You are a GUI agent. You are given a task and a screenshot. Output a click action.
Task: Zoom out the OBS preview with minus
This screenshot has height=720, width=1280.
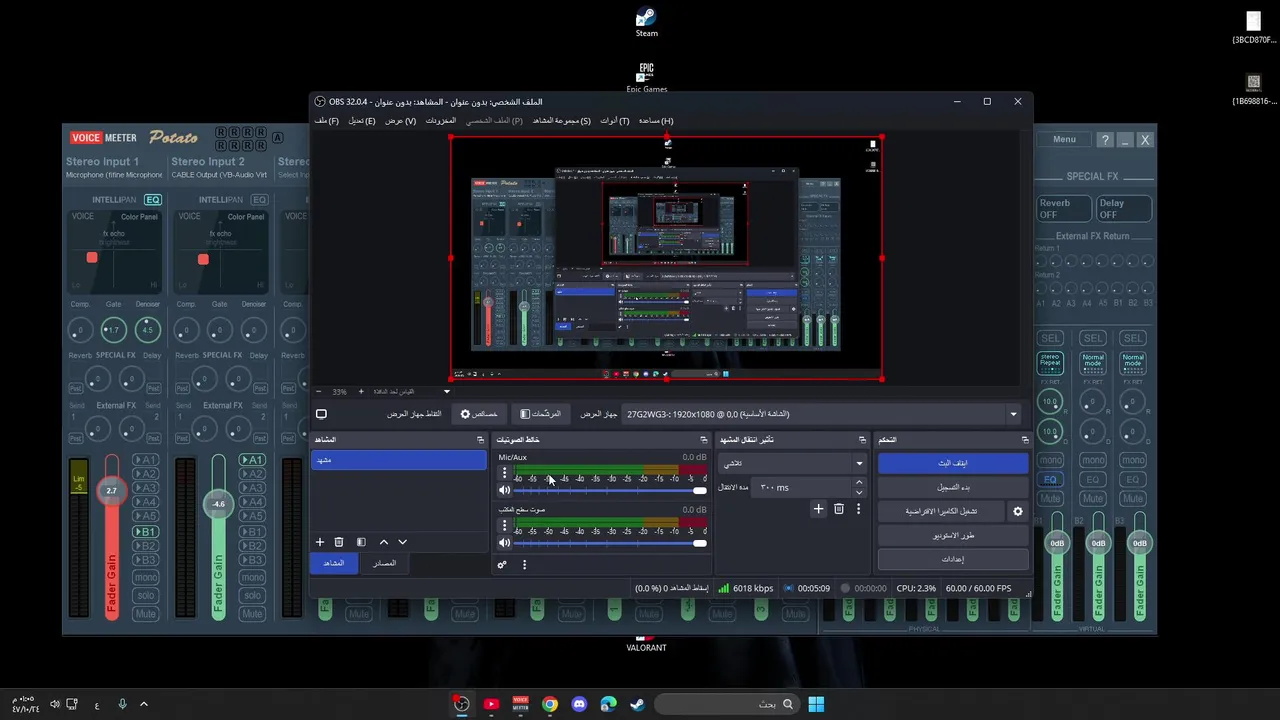(319, 392)
